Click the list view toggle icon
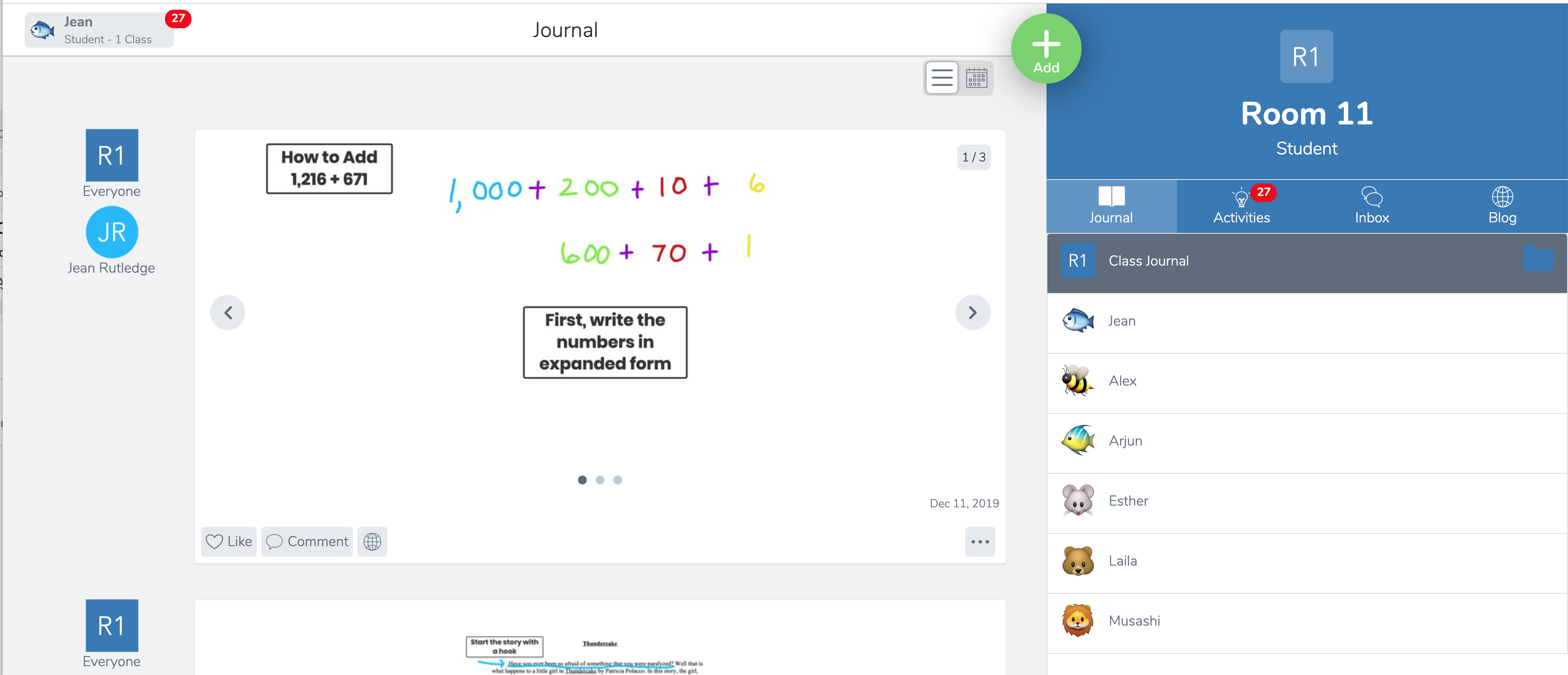 tap(942, 78)
